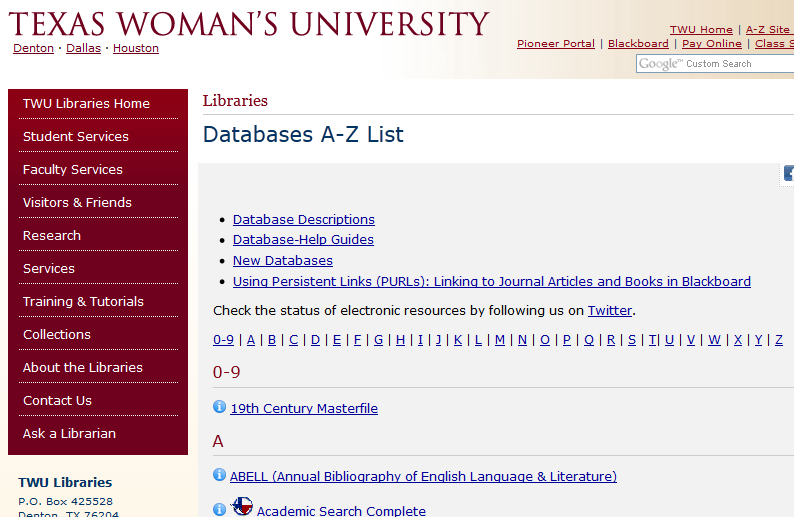The width and height of the screenshot is (794, 517).
Task: Jump to letter K in index
Action: (x=458, y=340)
